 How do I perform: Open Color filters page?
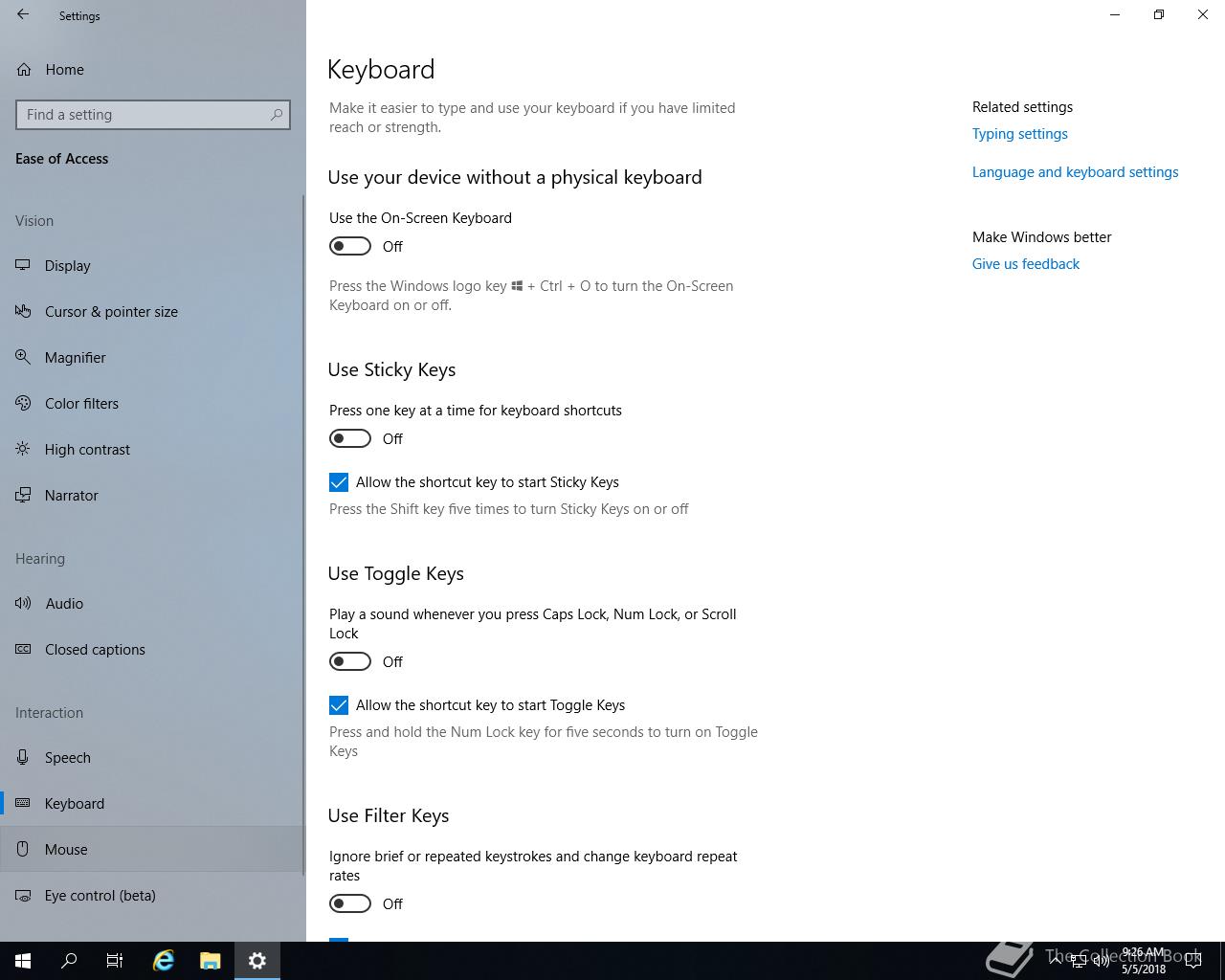[x=153, y=403]
